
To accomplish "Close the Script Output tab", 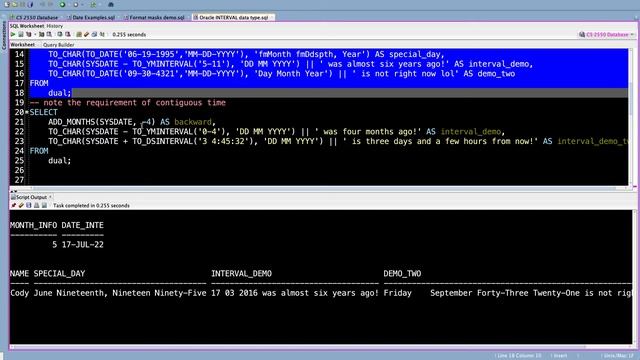I will tap(51, 197).
